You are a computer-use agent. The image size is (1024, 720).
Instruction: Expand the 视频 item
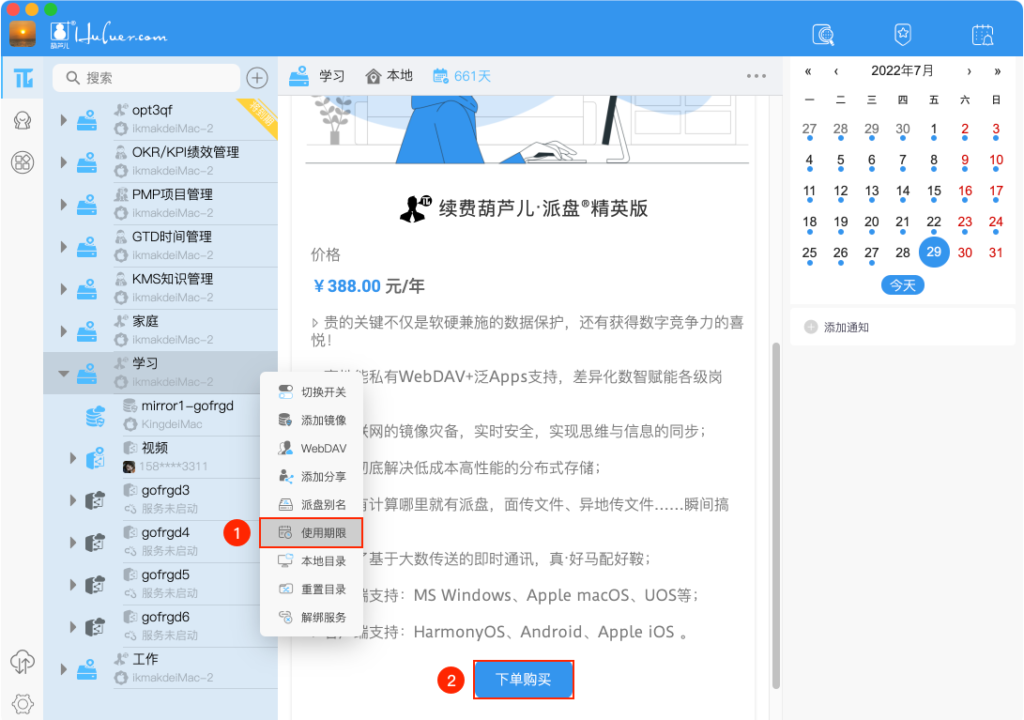click(73, 458)
